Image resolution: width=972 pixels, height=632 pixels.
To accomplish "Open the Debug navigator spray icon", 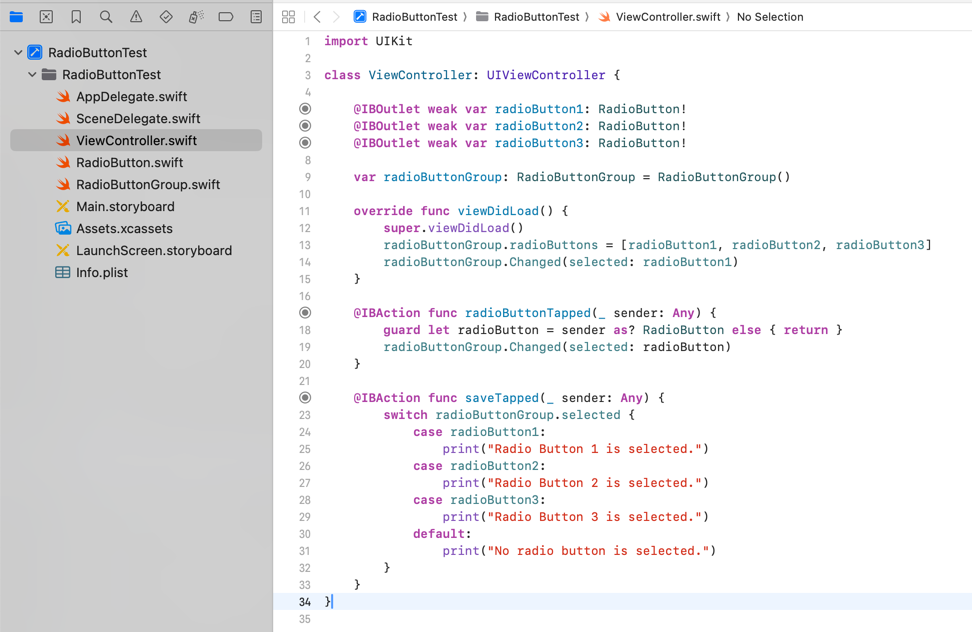I will tap(196, 17).
